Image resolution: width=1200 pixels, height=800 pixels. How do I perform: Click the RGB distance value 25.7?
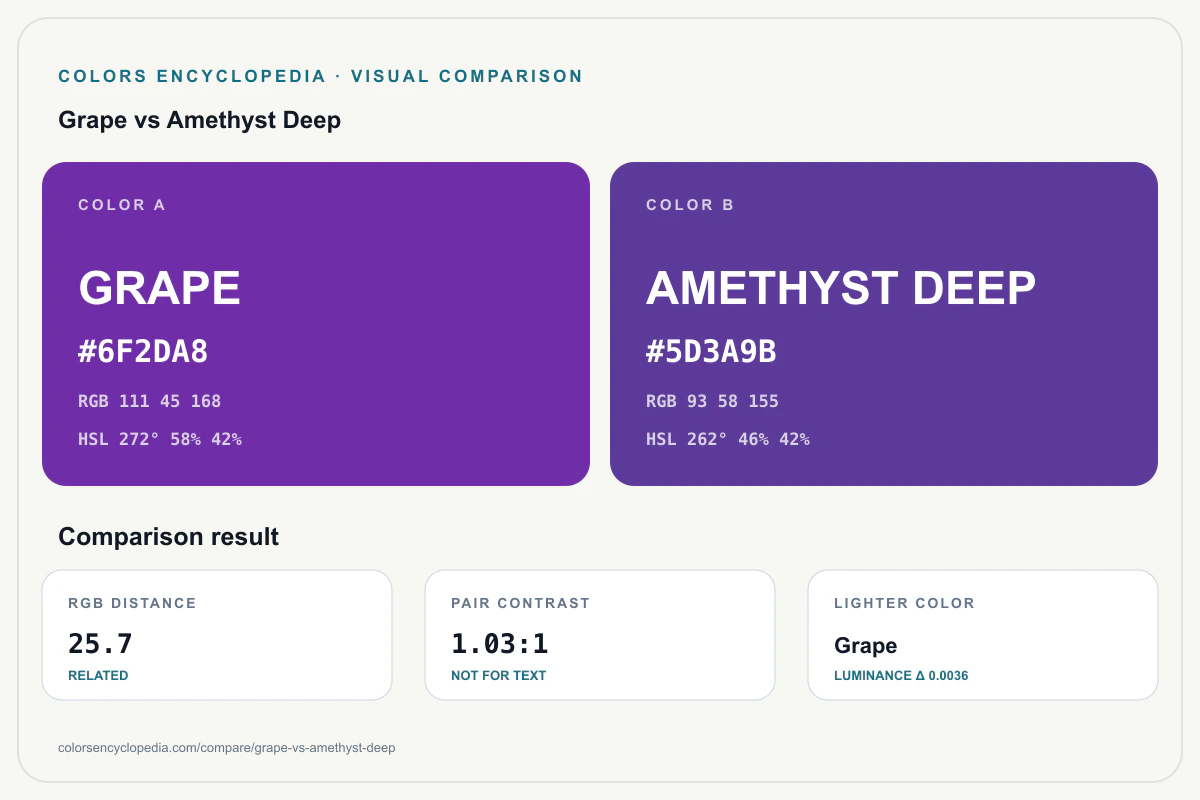(100, 643)
